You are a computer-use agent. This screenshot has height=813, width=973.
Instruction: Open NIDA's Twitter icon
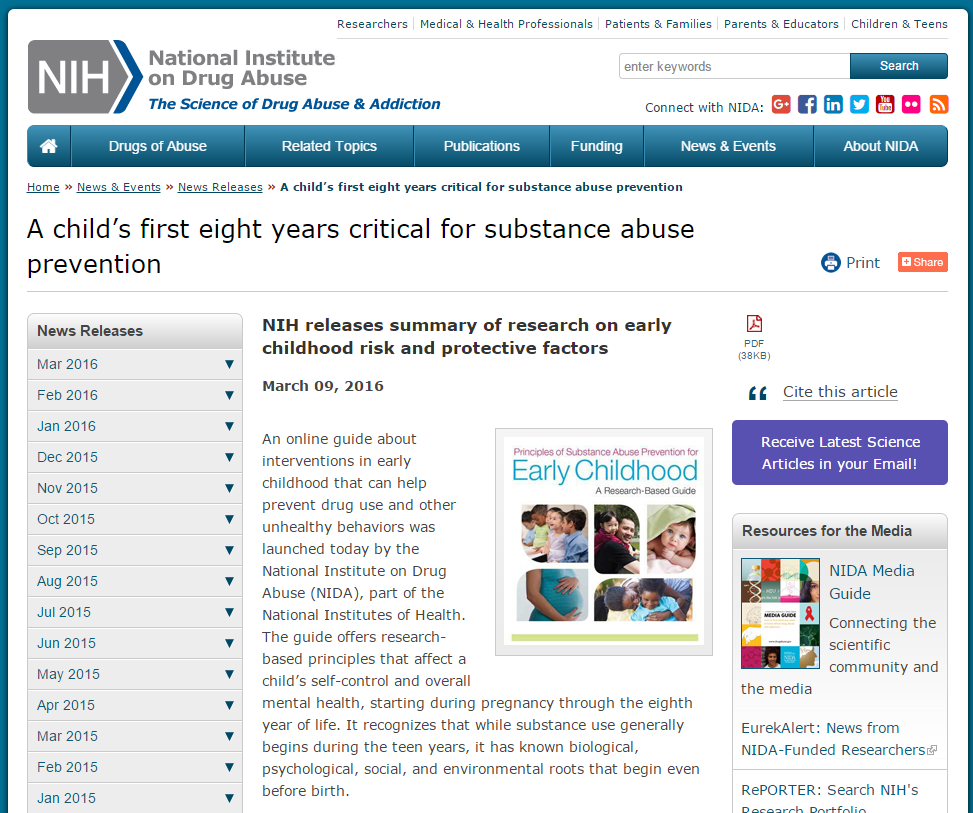pyautogui.click(x=859, y=104)
